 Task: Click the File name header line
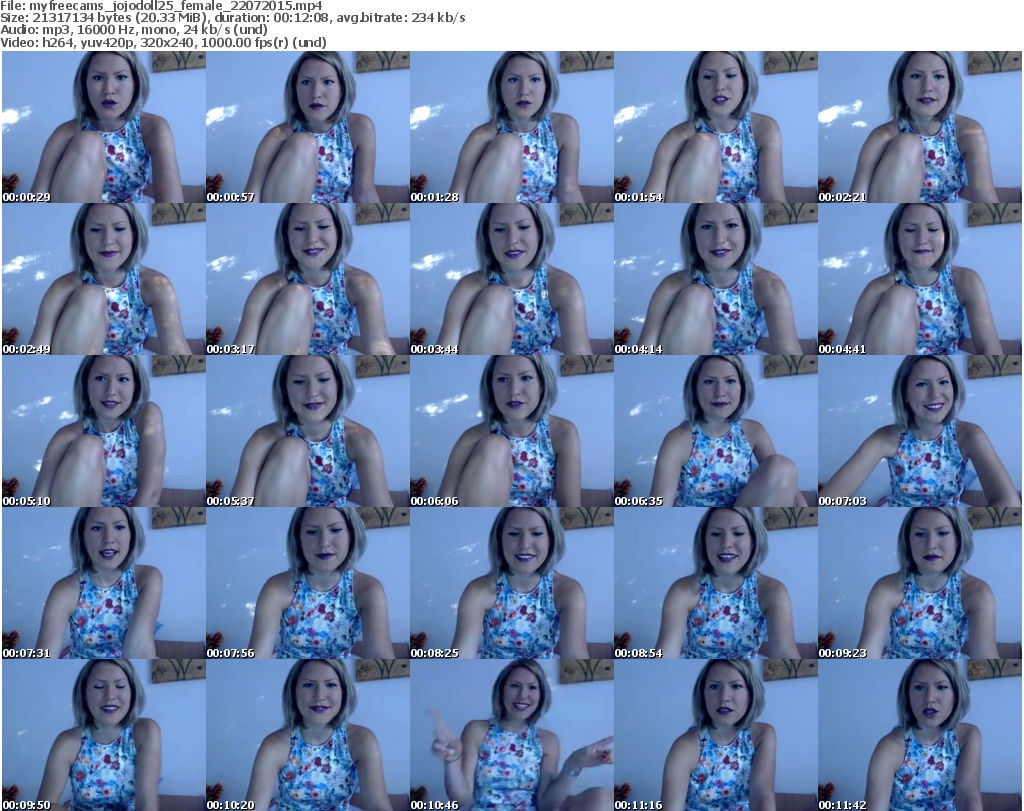[161, 6]
